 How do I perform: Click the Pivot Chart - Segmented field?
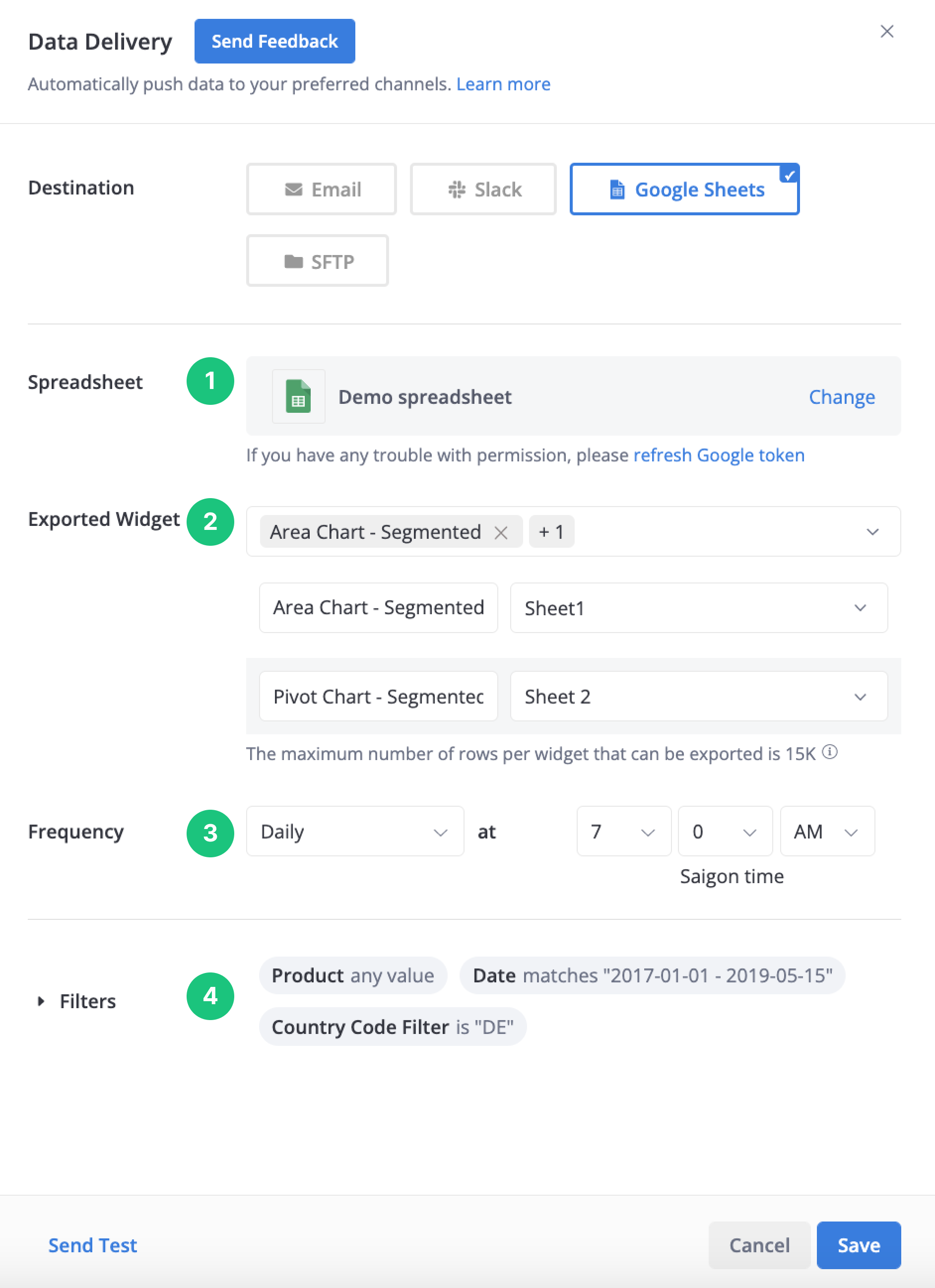click(378, 696)
